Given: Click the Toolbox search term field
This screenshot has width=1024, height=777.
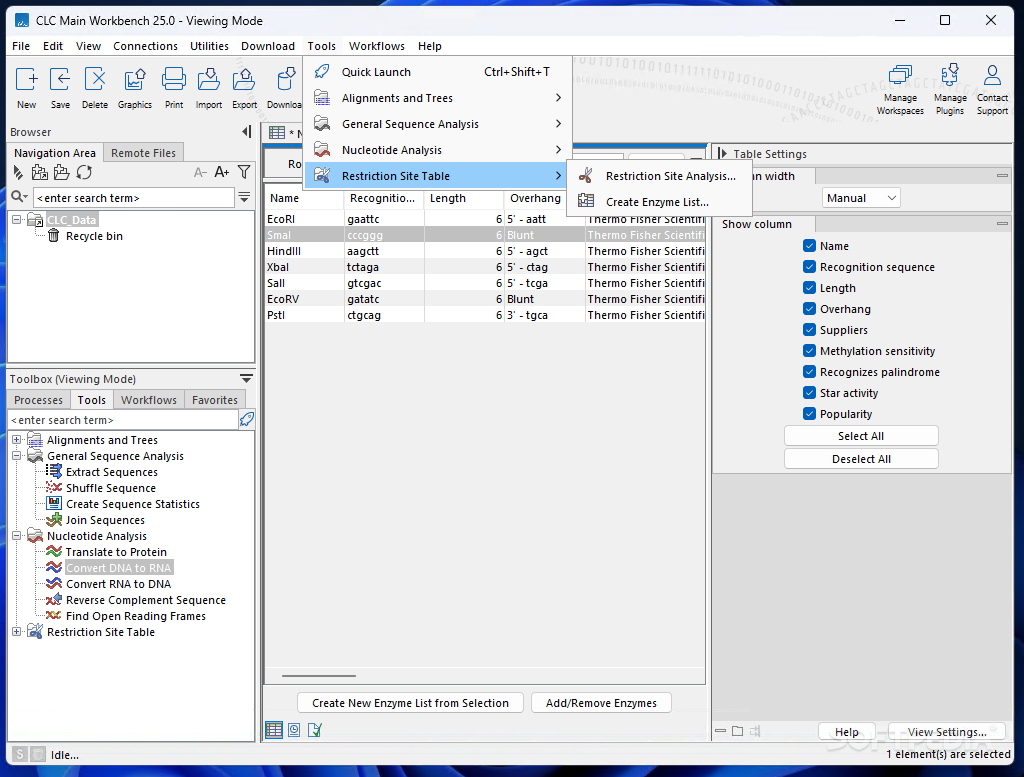Looking at the screenshot, I should coord(123,420).
